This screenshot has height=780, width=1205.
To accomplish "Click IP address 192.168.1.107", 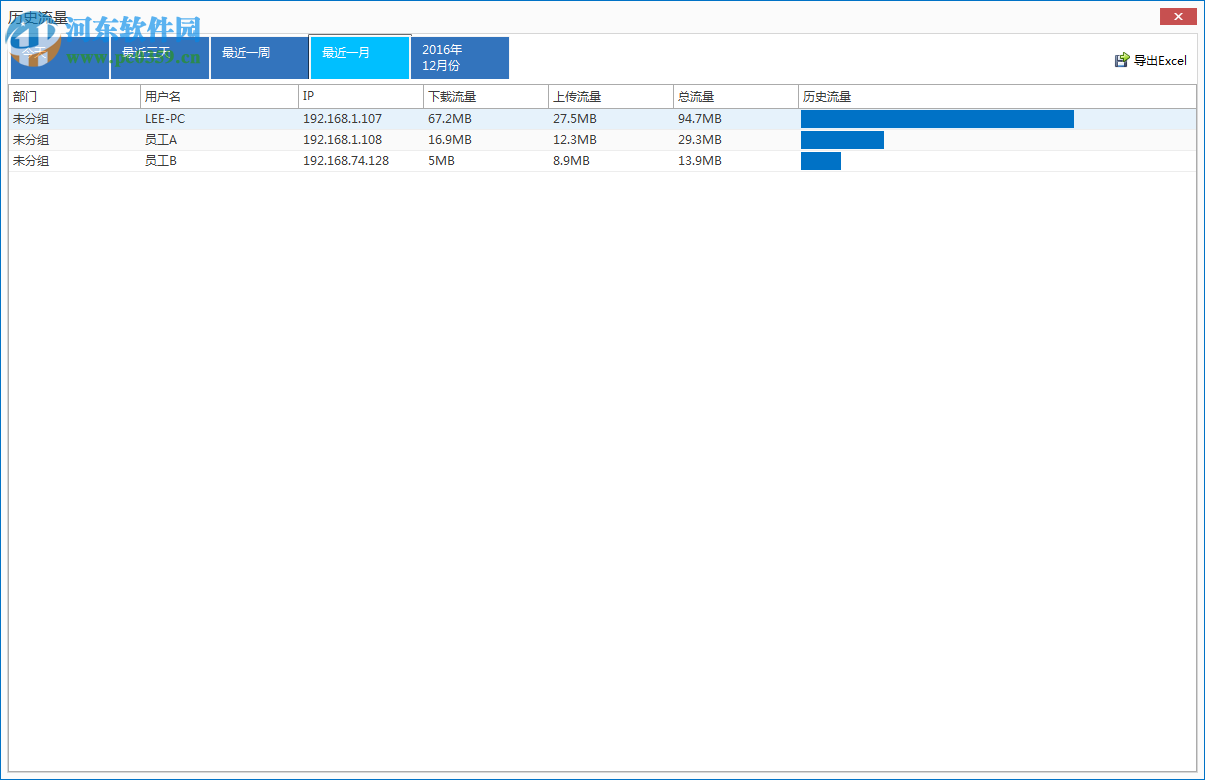I will [342, 119].
